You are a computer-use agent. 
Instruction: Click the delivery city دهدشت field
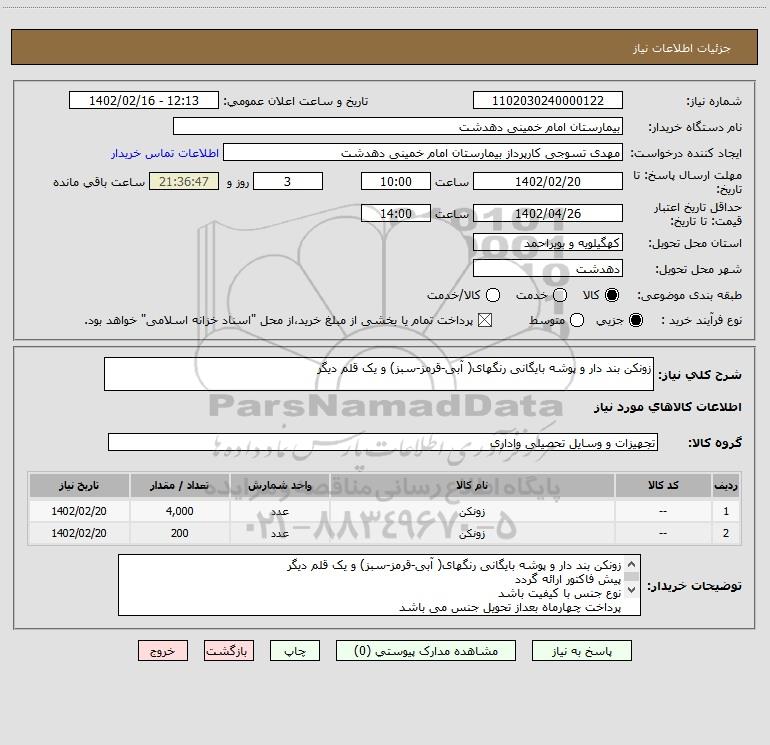(x=548, y=269)
